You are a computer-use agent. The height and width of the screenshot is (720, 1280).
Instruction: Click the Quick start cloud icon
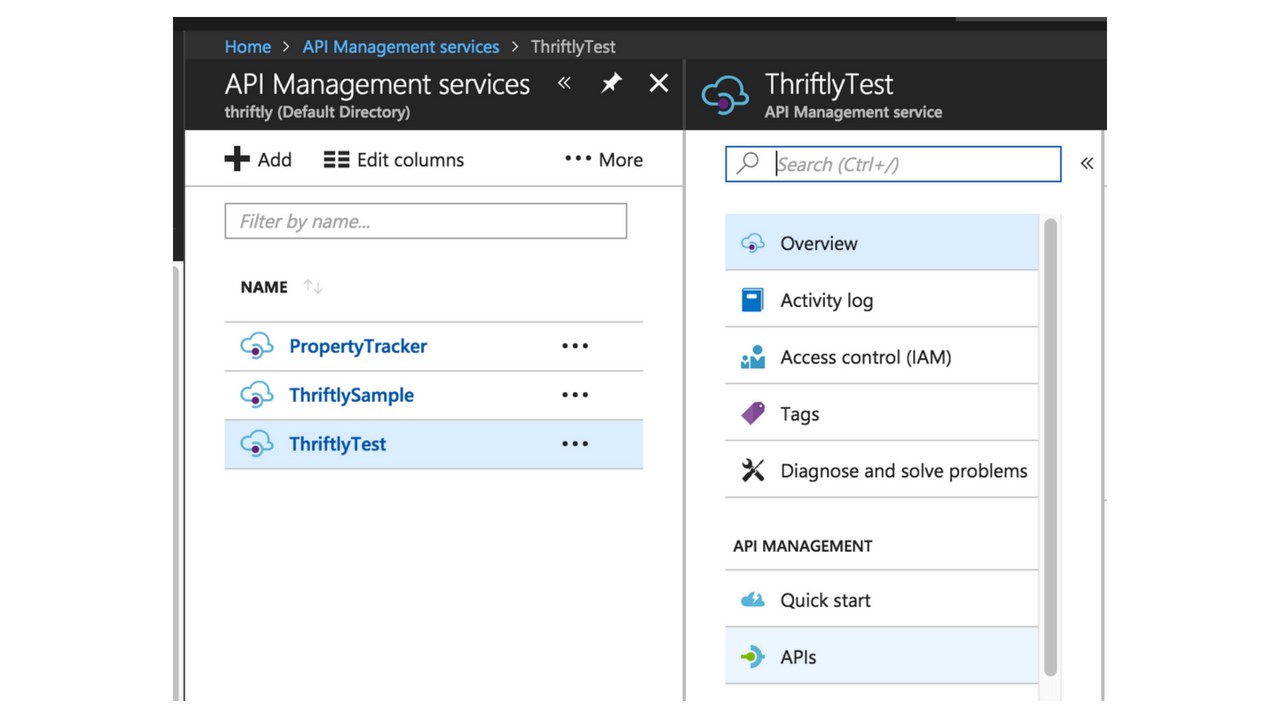pyautogui.click(x=752, y=600)
